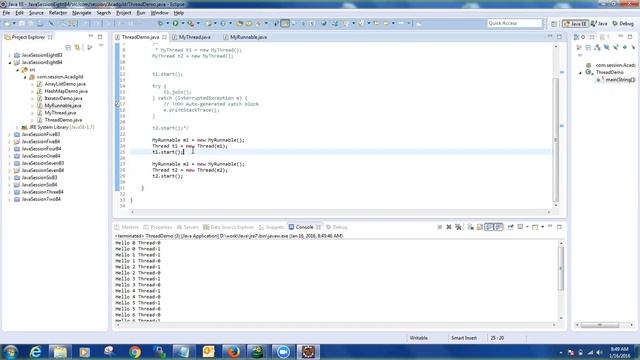Open the Markers view tab
The image size is (640, 360).
(127, 227)
